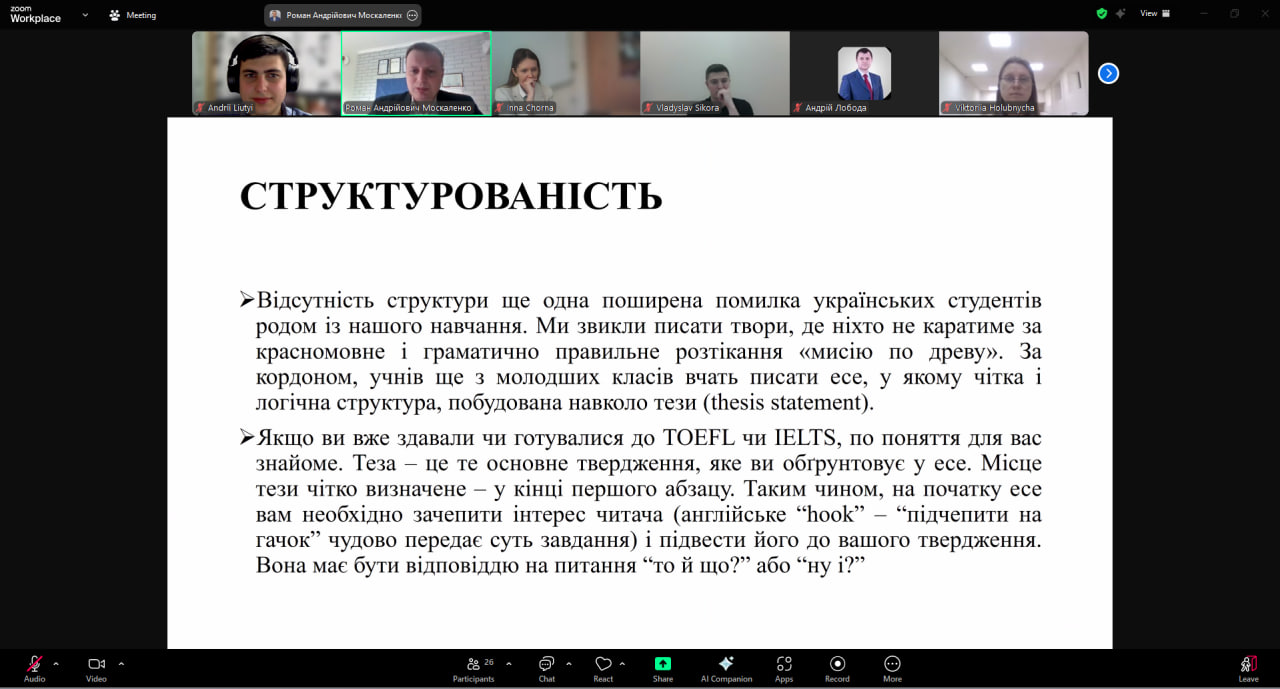Close the Zoom window
This screenshot has width=1280, height=689.
1264,14
